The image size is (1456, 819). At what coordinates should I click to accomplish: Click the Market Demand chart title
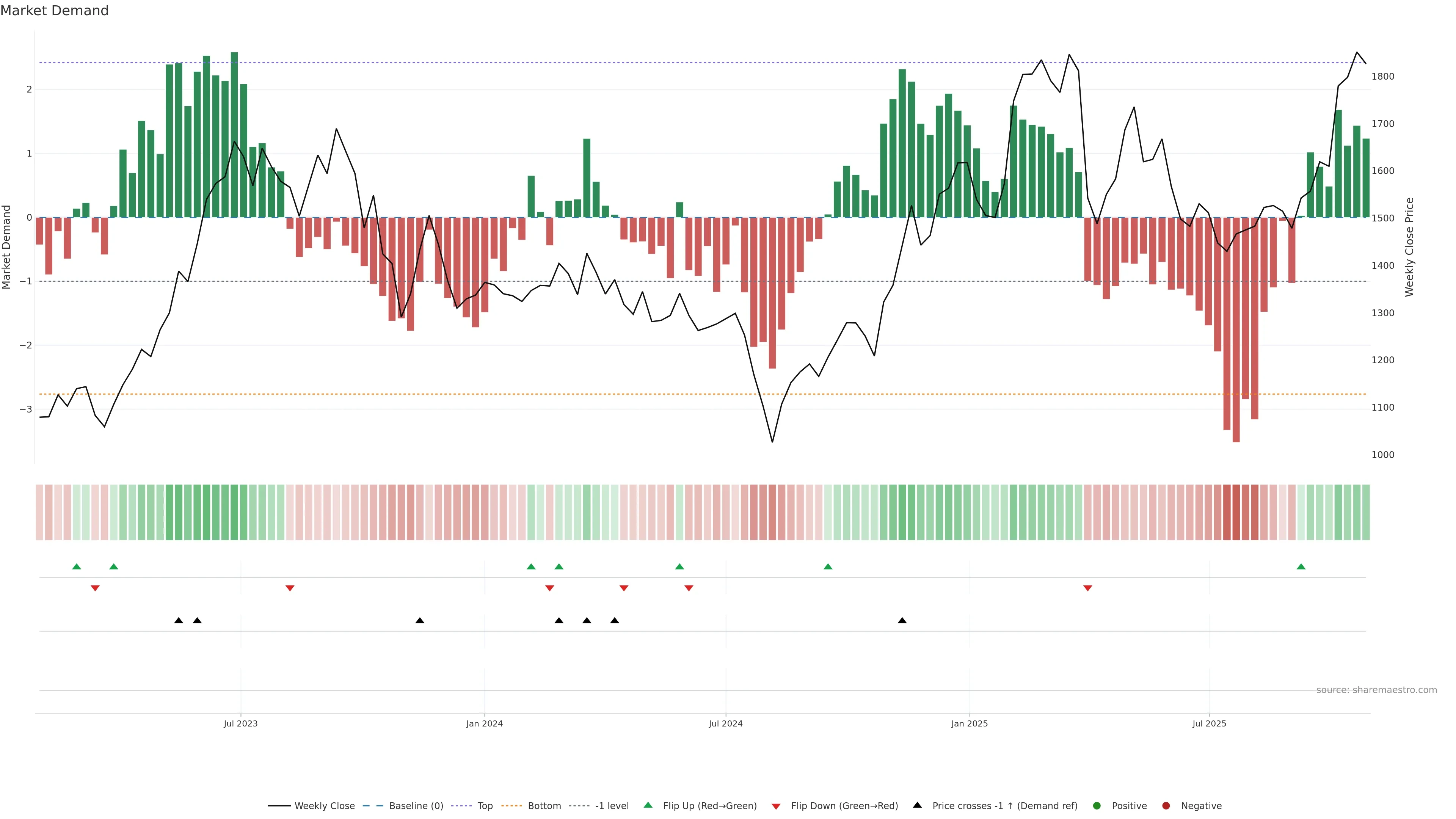click(54, 11)
